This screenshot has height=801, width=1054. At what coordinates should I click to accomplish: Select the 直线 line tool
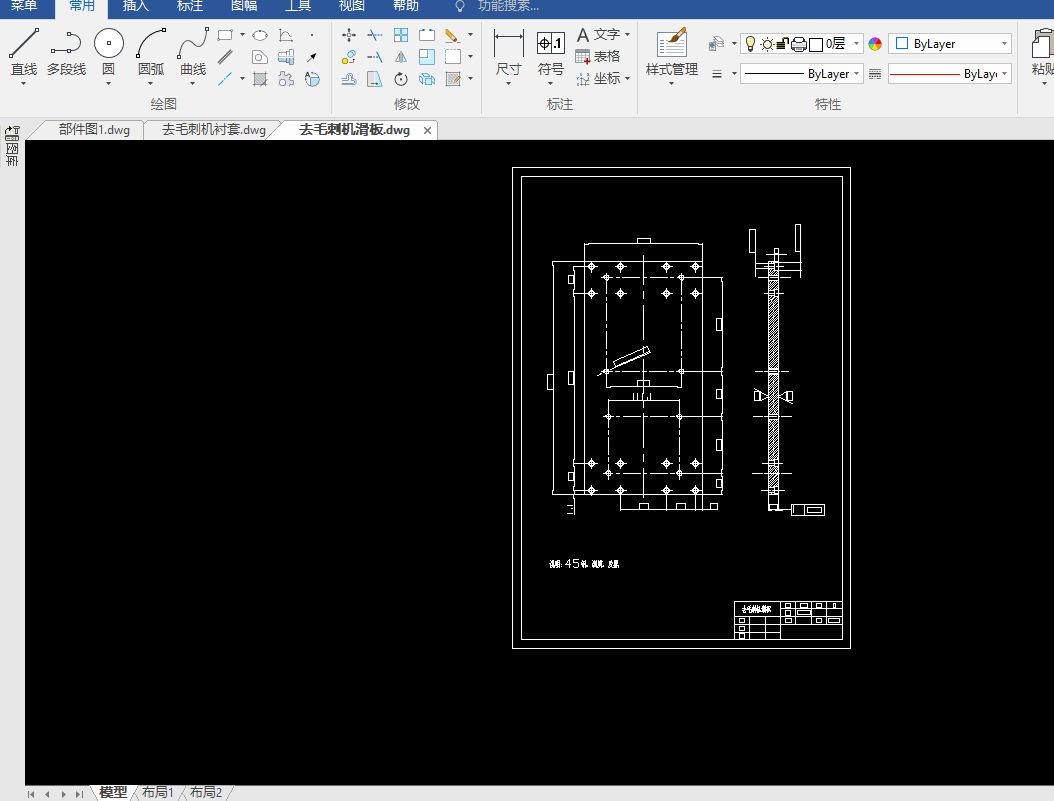24,51
